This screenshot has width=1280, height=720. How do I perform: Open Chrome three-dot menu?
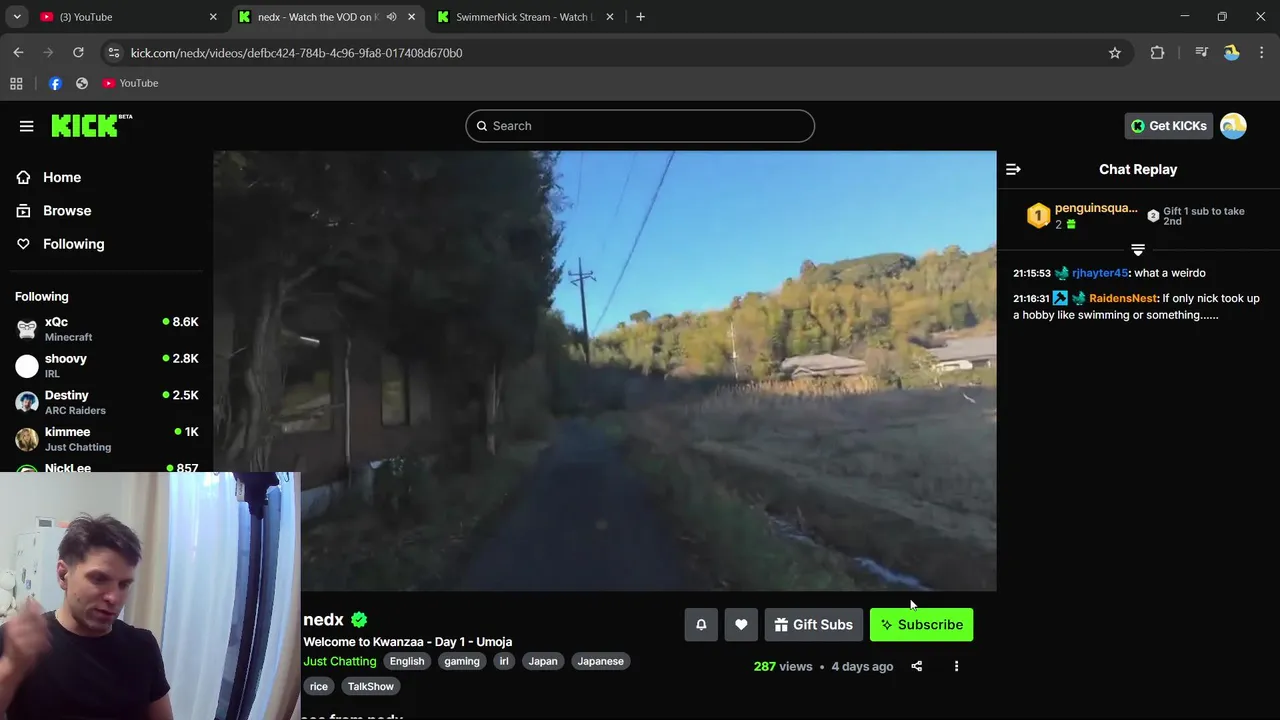coord(1261,53)
